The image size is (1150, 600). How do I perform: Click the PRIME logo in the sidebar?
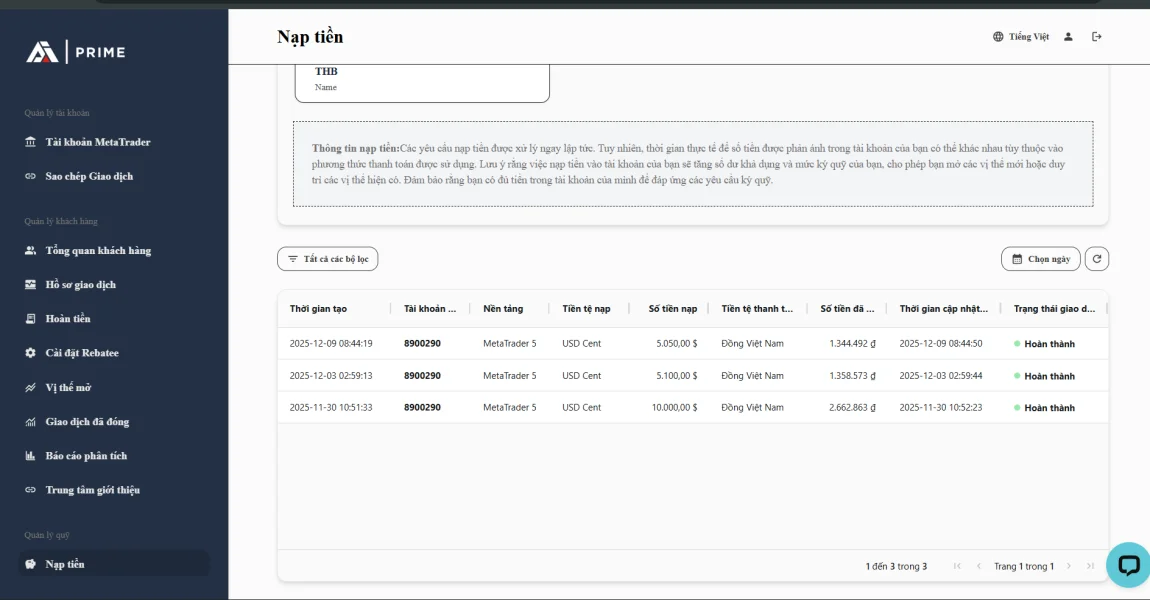pyautogui.click(x=76, y=52)
